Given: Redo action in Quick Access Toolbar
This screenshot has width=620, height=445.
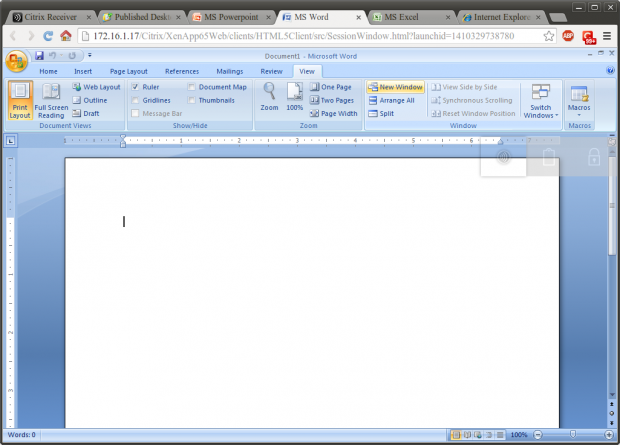Looking at the screenshot, I should click(x=72, y=56).
